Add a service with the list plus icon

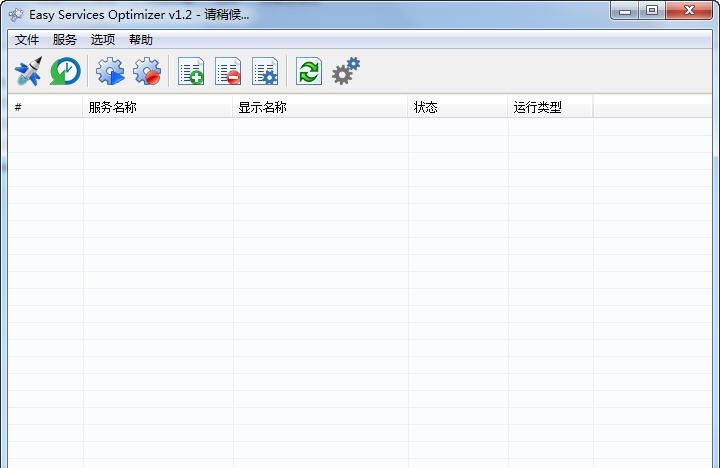[191, 71]
